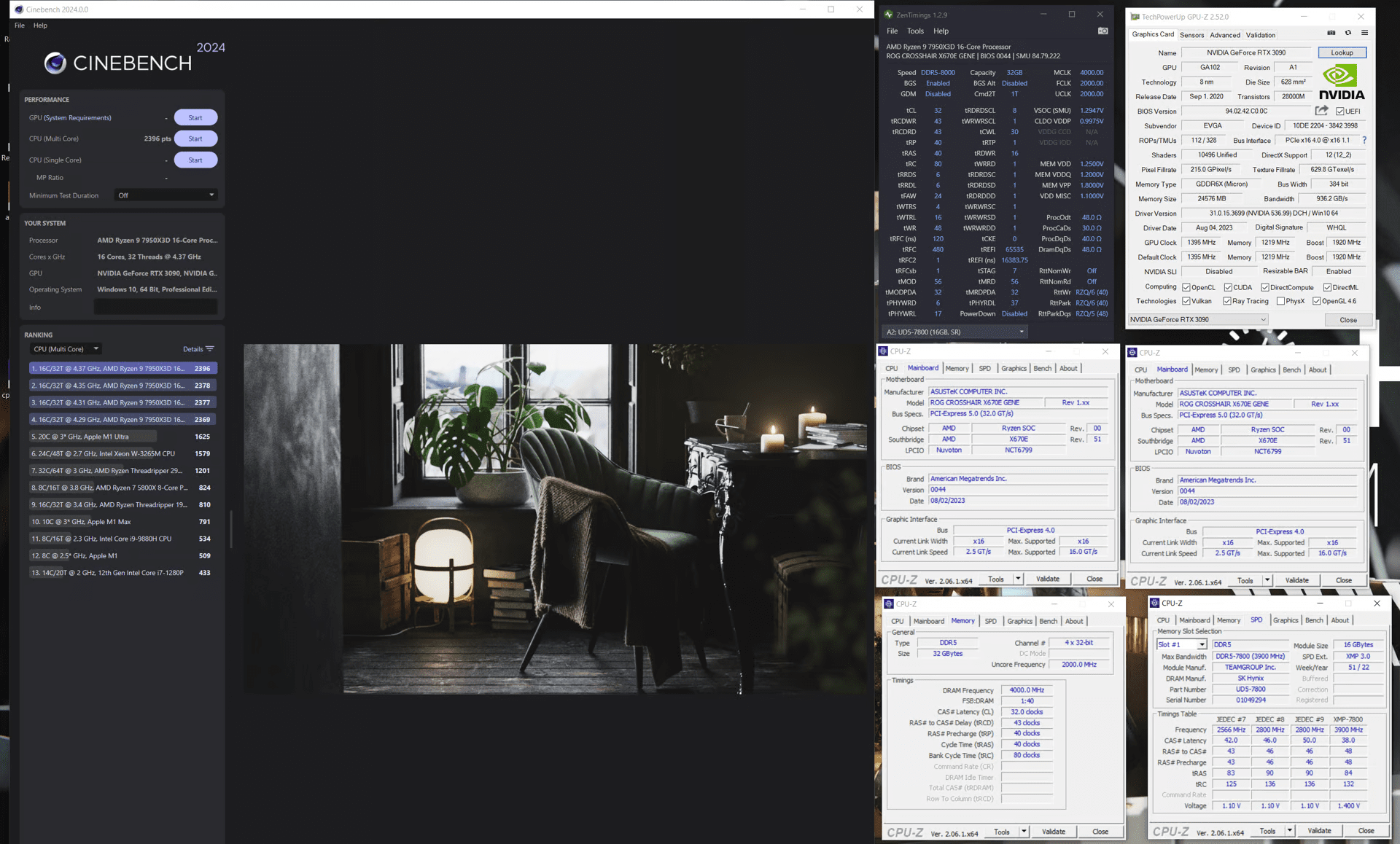
Task: Toggle the UEFI checkbox
Action: click(x=1340, y=112)
